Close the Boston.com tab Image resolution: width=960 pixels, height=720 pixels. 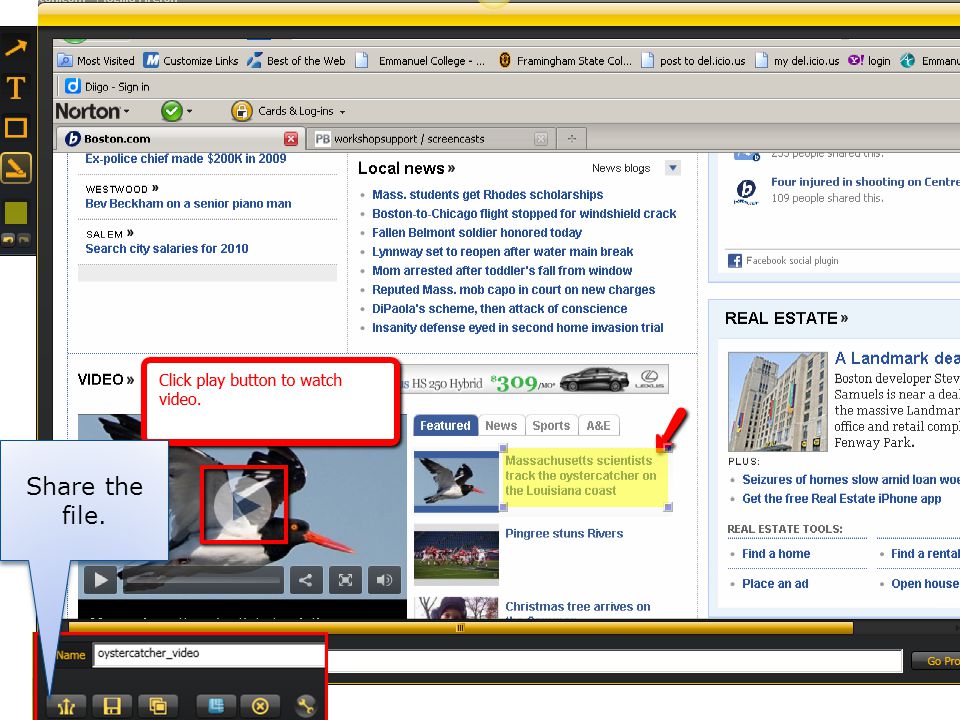[291, 139]
